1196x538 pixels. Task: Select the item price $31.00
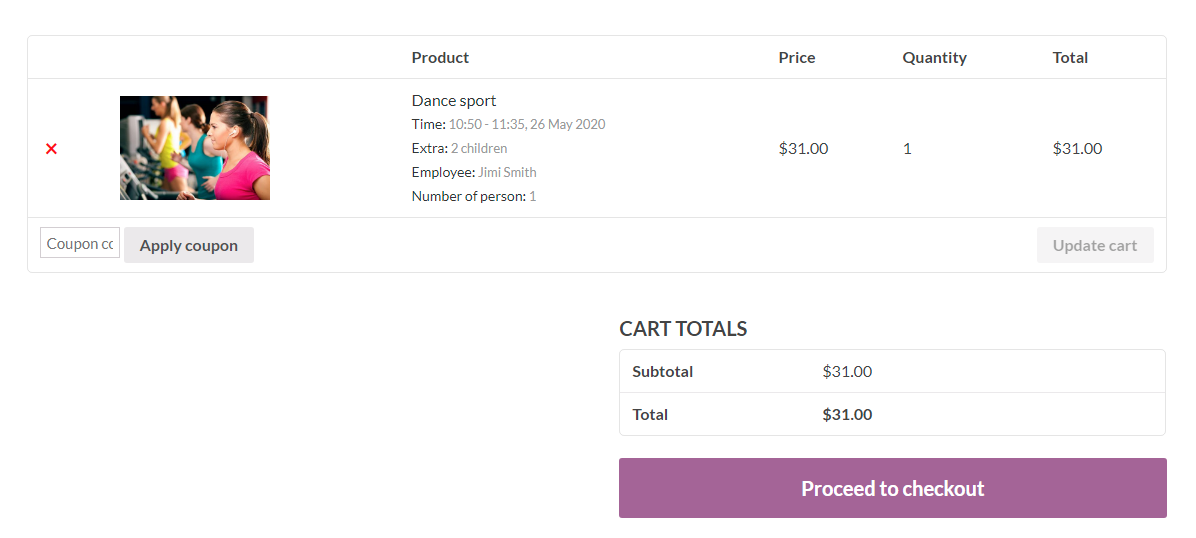803,149
